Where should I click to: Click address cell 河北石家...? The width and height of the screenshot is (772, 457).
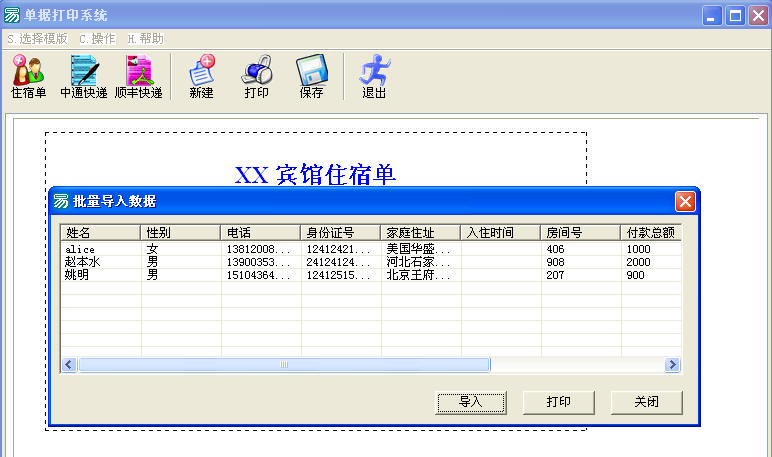[418, 262]
